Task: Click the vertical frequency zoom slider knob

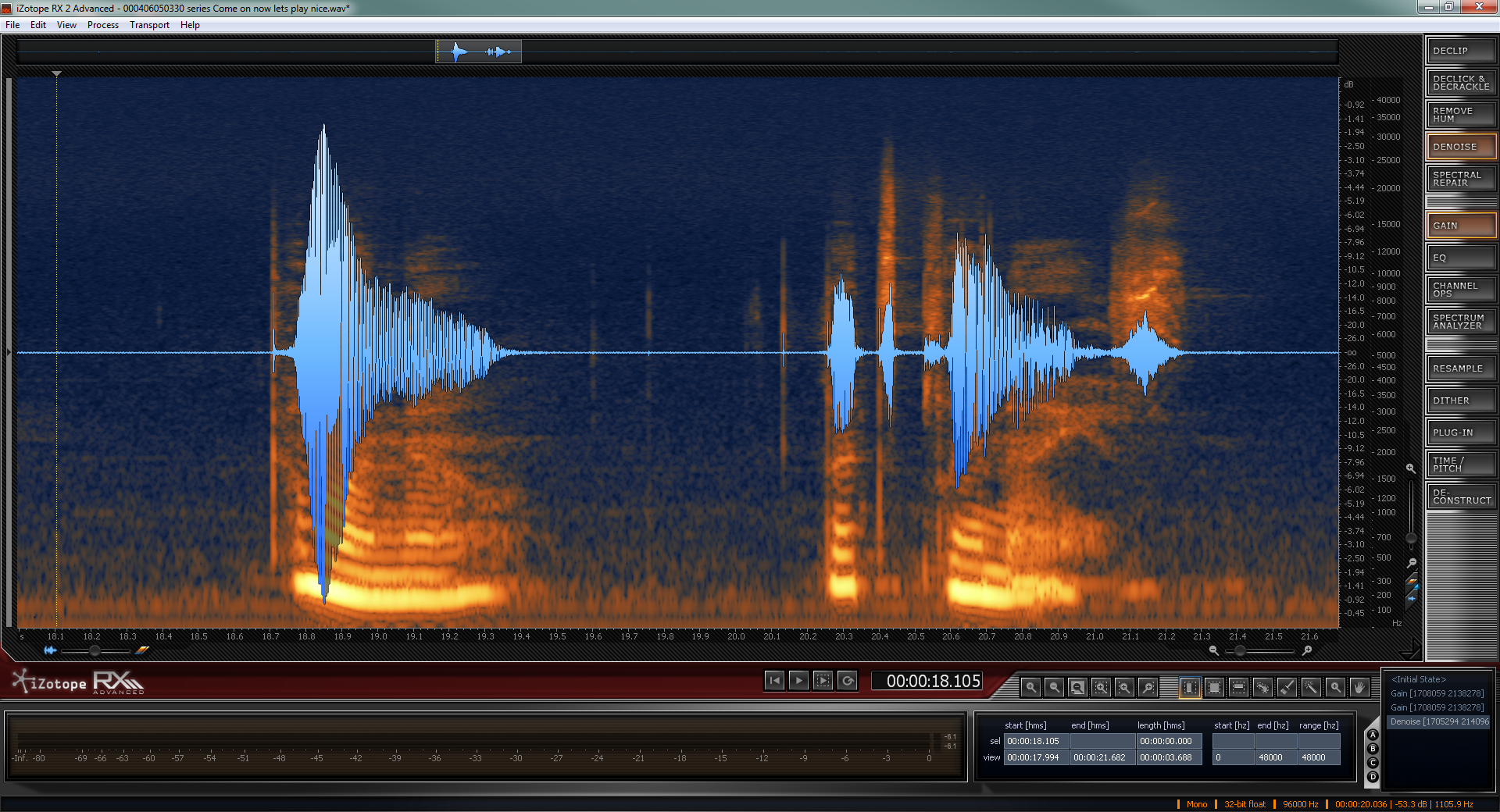Action: (1411, 538)
